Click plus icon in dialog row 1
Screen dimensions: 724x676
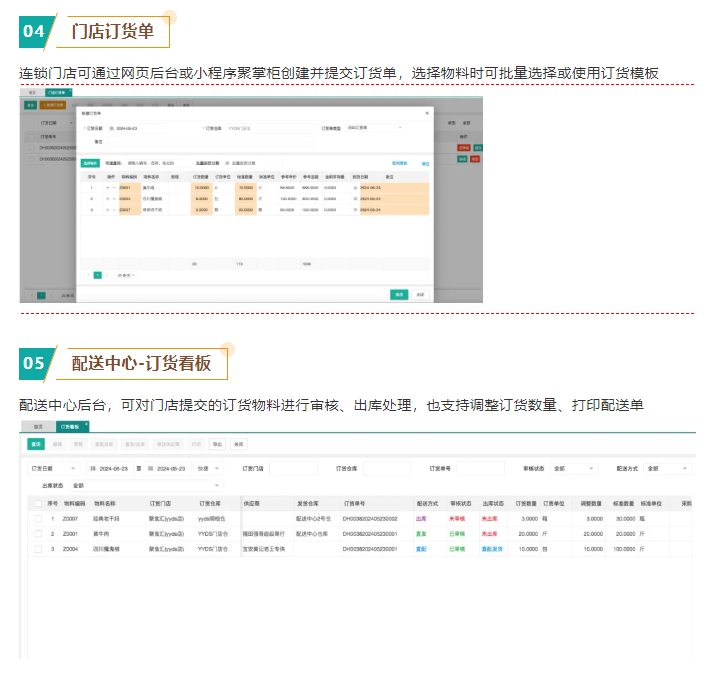pyautogui.click(x=108, y=188)
